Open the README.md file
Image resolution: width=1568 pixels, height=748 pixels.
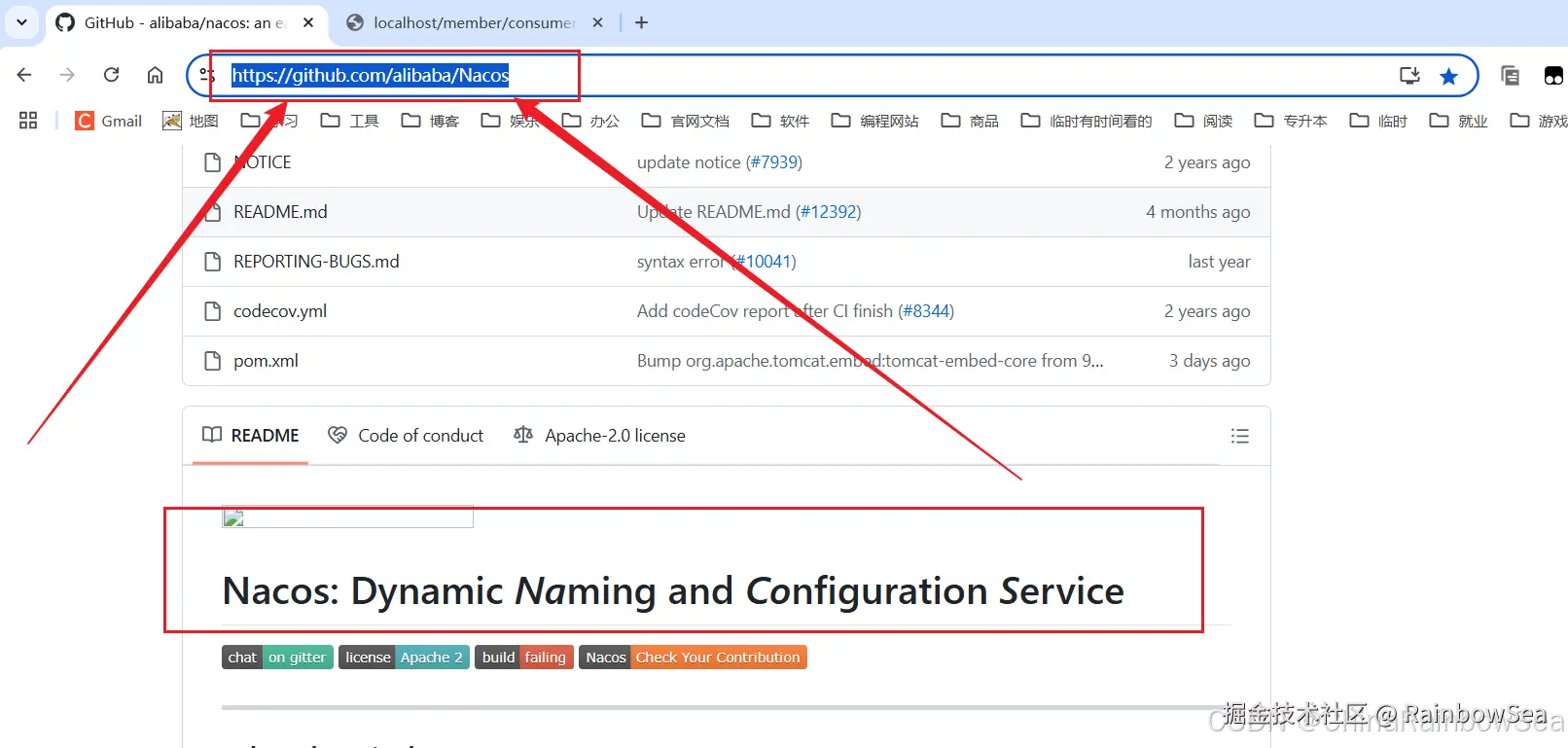point(280,212)
